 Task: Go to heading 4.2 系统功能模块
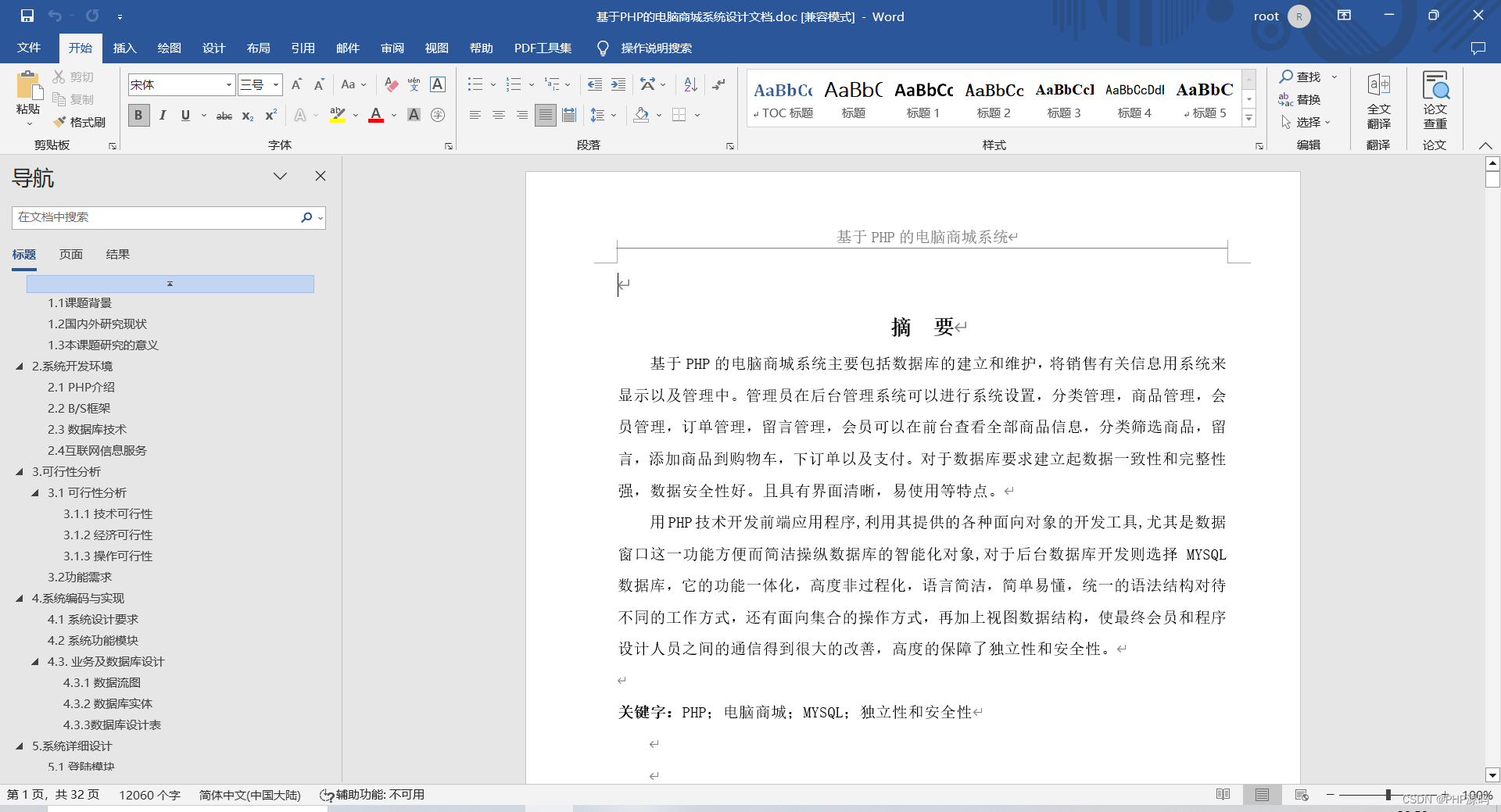point(93,640)
